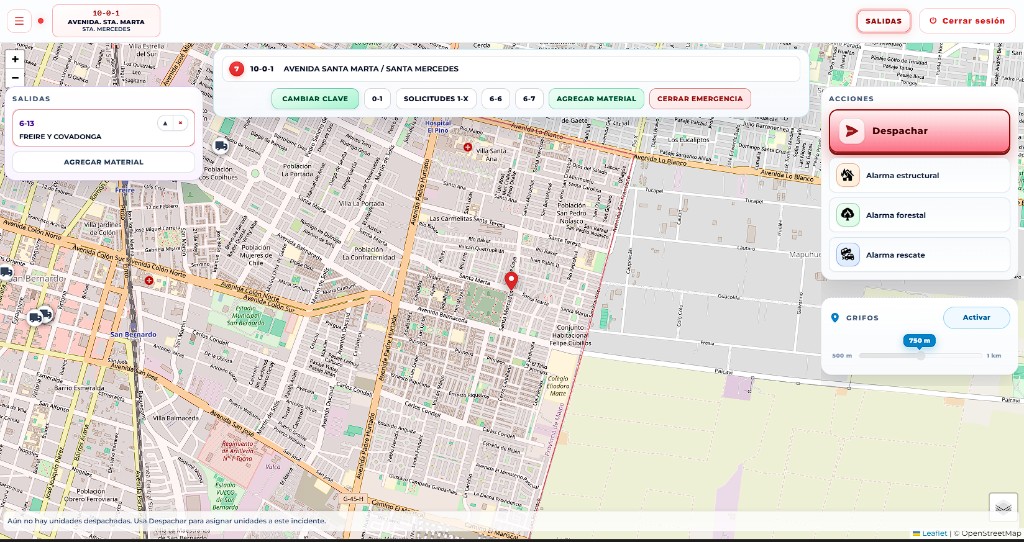
Task: Select truck marker beside San Bernardo label
Action: 5,272
